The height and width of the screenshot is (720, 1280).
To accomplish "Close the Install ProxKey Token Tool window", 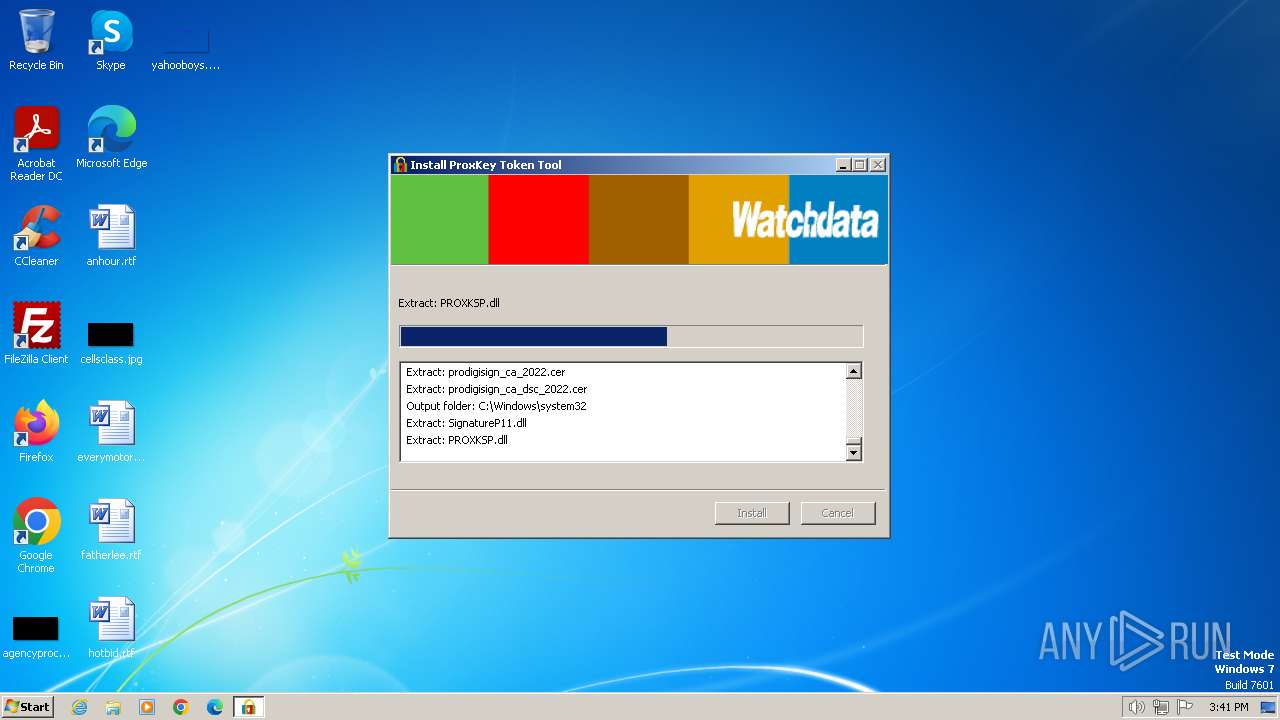I will (x=878, y=165).
